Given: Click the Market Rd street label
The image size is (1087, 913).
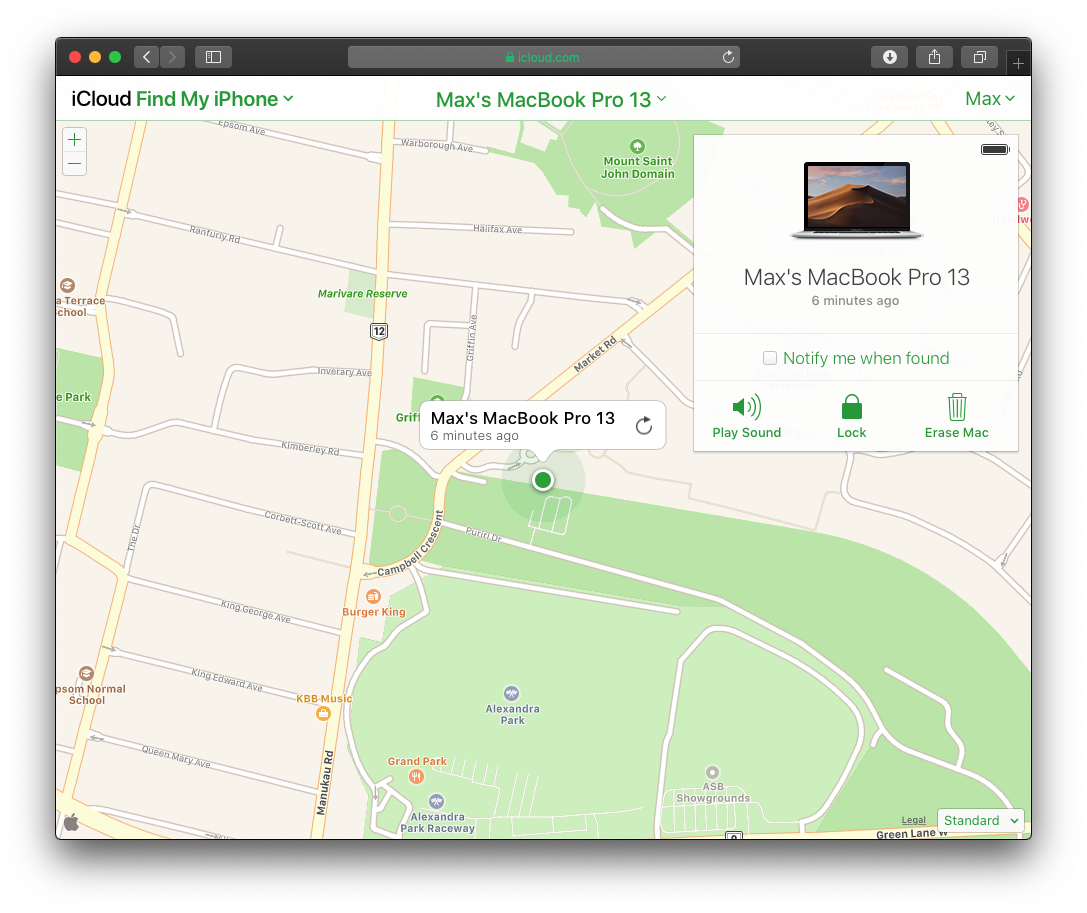Looking at the screenshot, I should (x=595, y=354).
